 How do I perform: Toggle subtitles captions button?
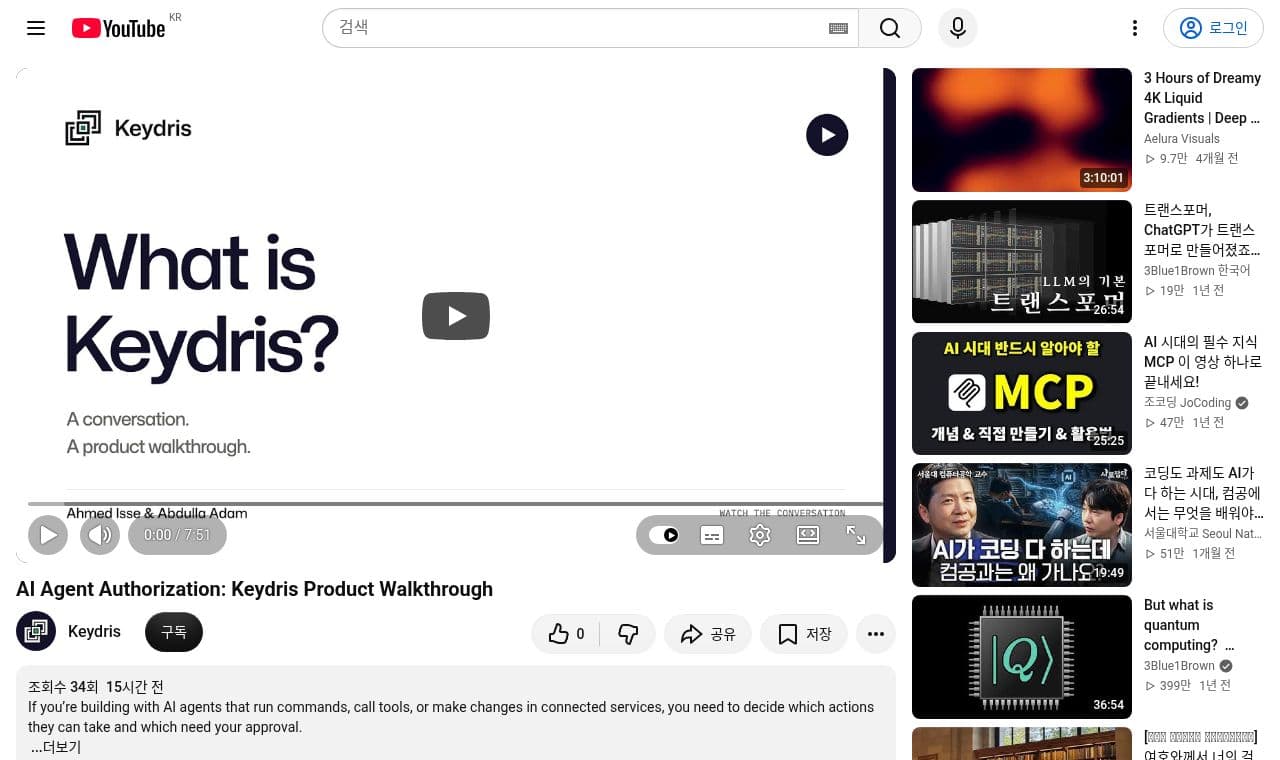click(x=712, y=535)
